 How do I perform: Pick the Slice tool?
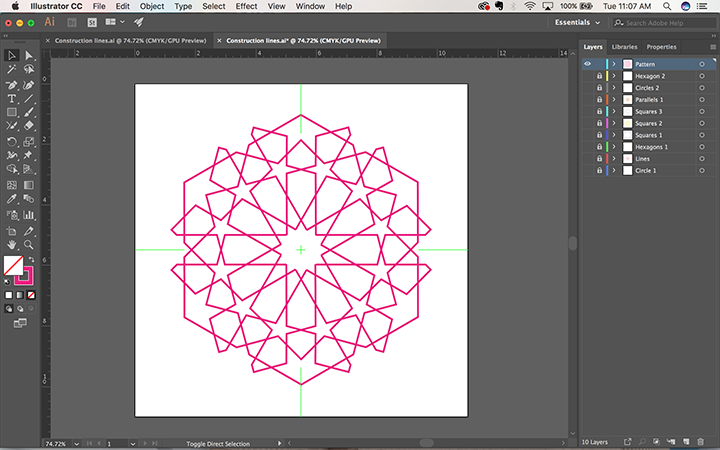tap(28, 231)
